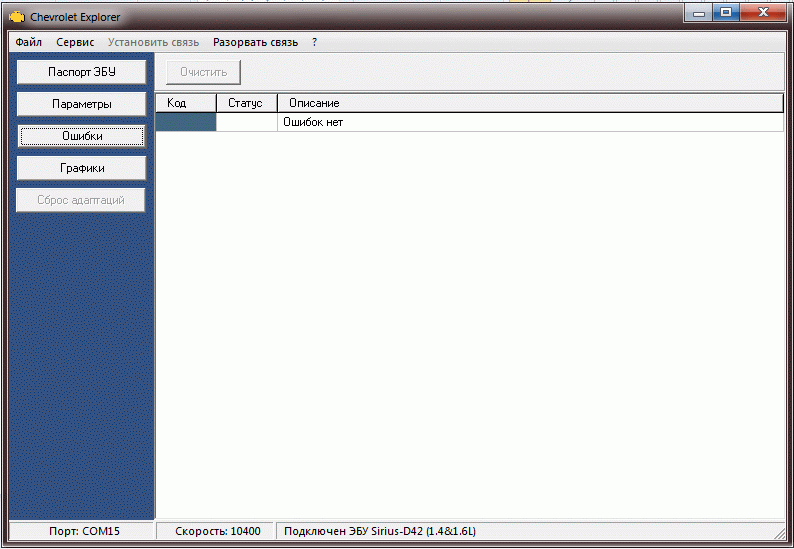Select the Ошибки button

click(82, 136)
